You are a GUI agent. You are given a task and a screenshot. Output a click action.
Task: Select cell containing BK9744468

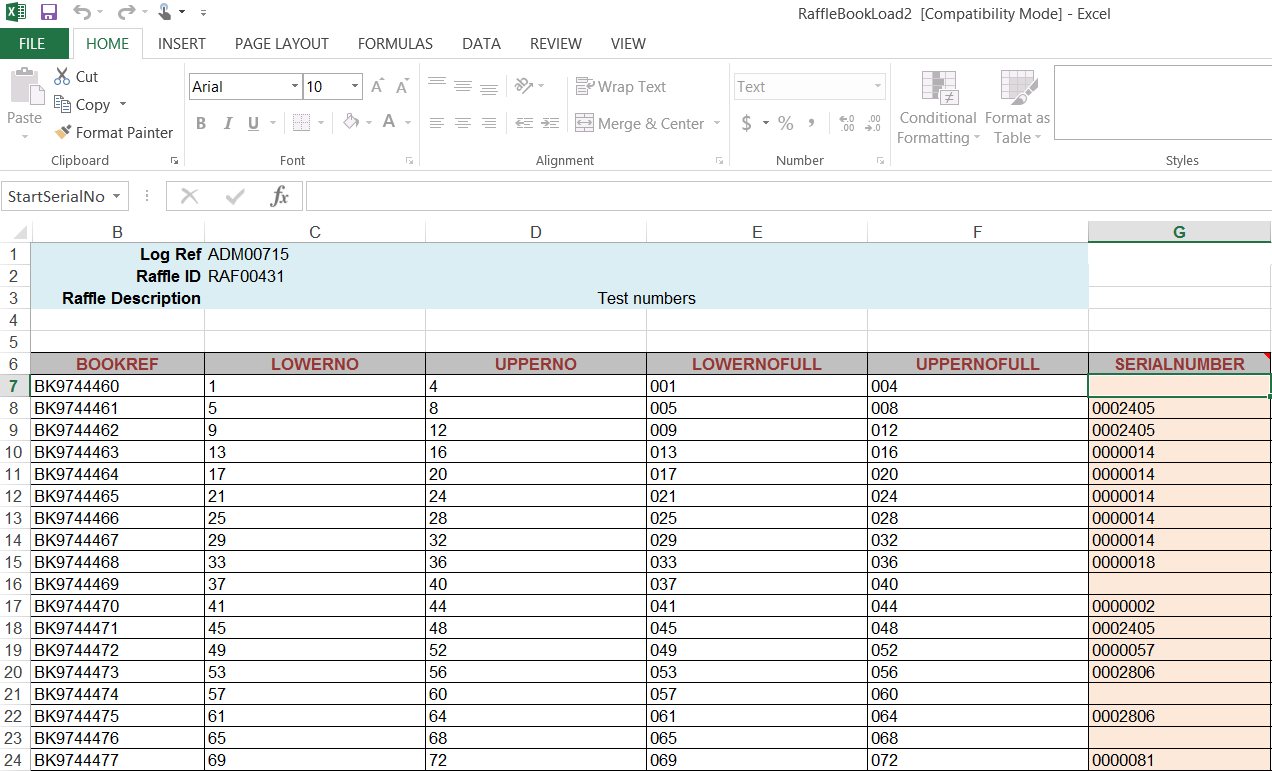coord(118,562)
